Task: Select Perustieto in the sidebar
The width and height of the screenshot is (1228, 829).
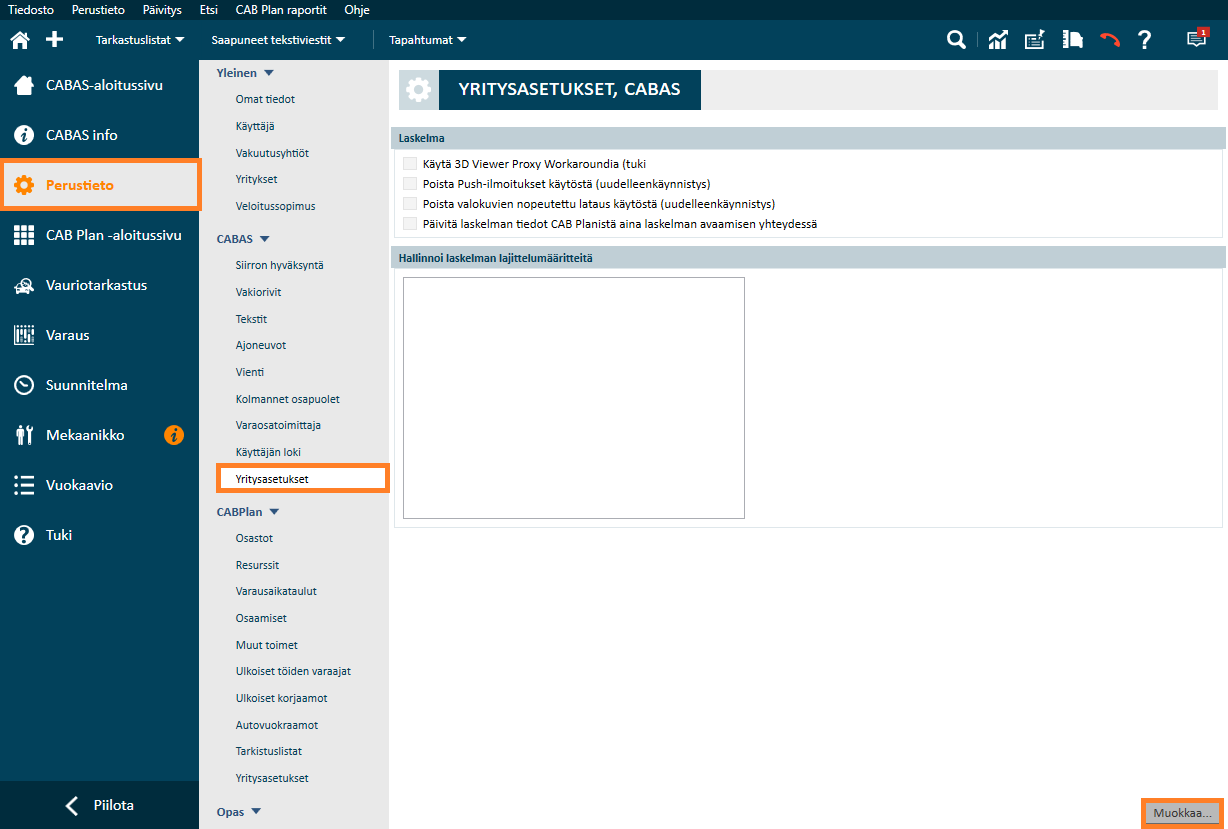Action: (100, 185)
